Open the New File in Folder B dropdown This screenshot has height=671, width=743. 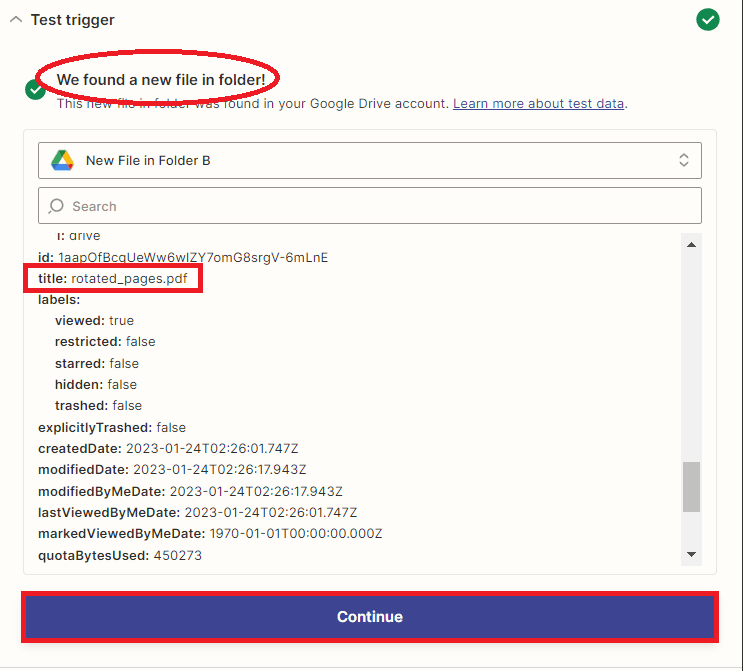(369, 160)
